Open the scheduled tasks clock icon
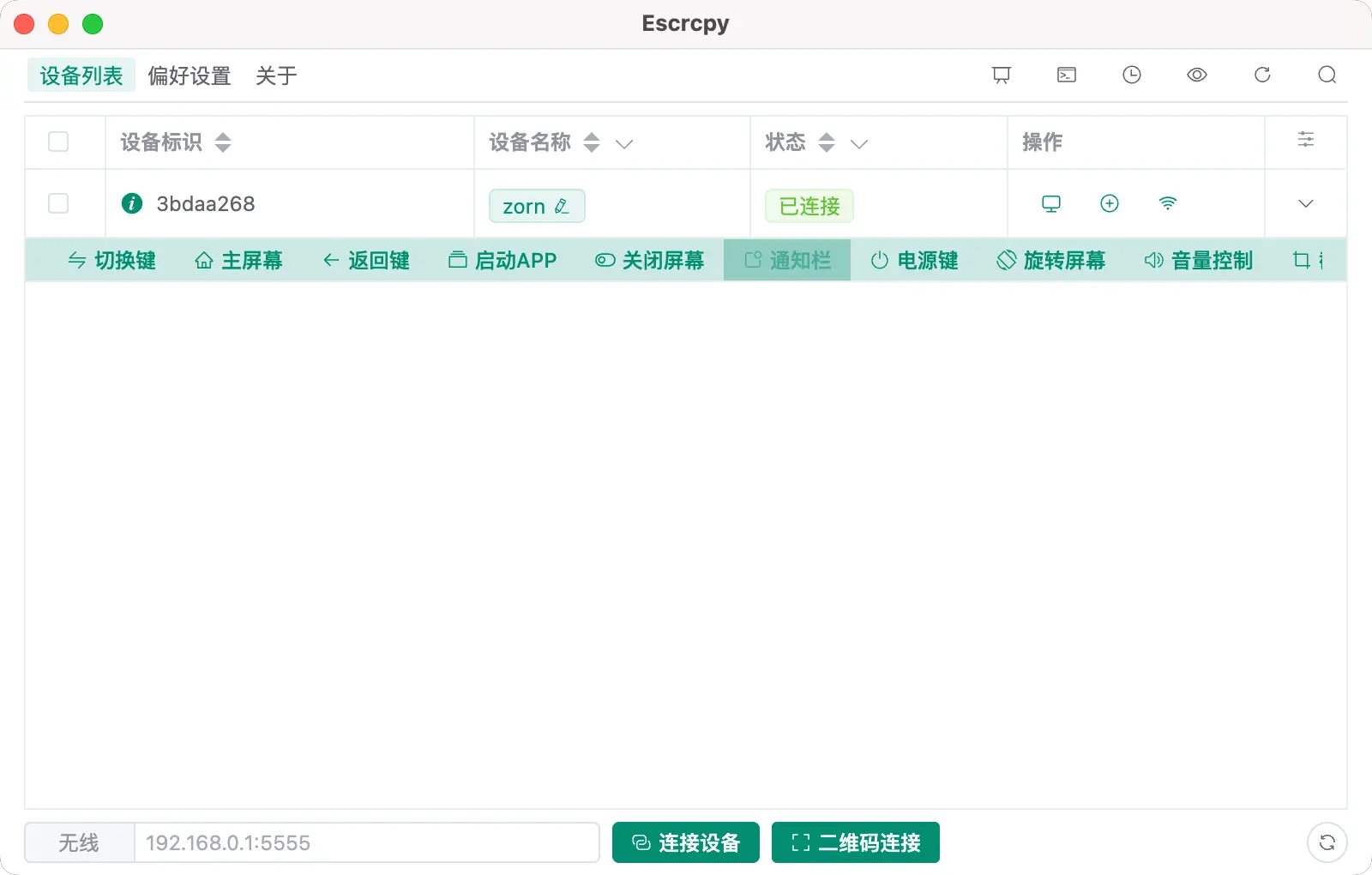 tap(1132, 75)
